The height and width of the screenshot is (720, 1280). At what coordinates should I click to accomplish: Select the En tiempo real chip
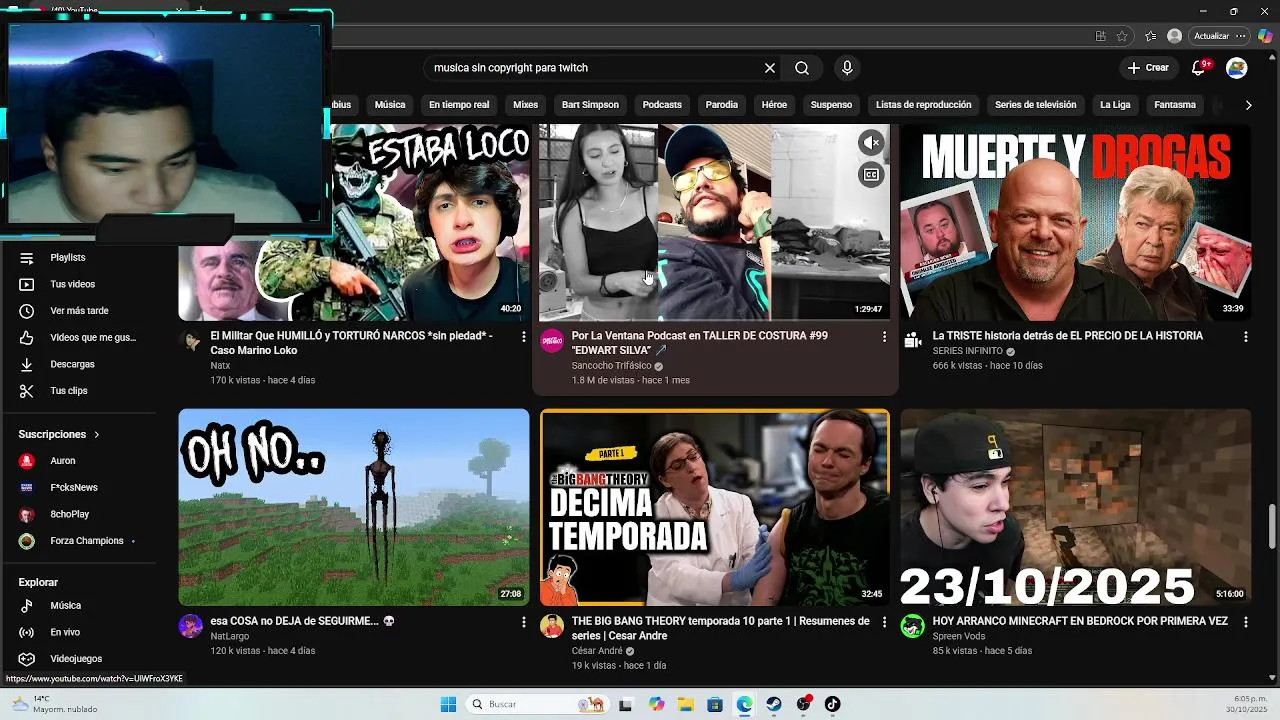coord(459,104)
